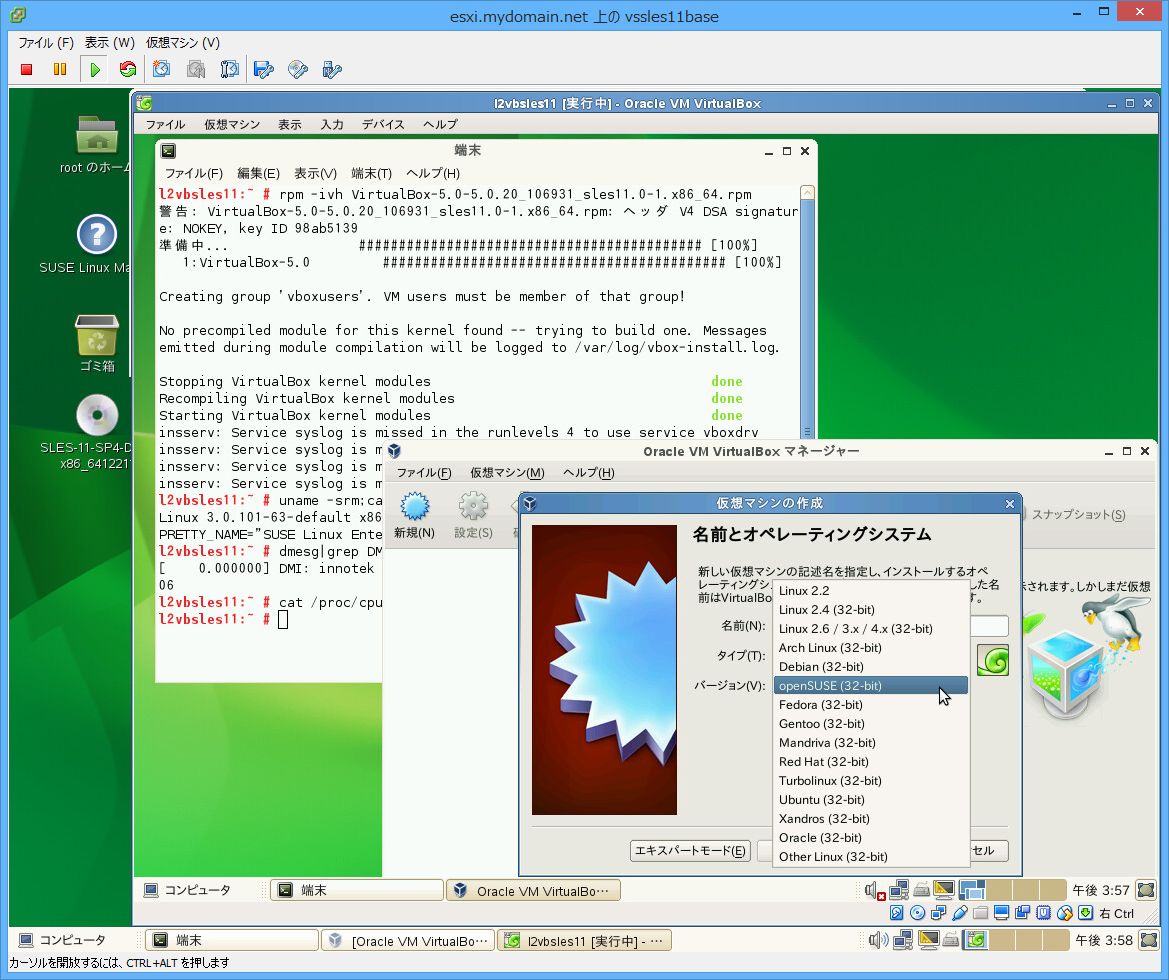
Task: Select Gentoo (32-bit) option
Action: click(871, 723)
